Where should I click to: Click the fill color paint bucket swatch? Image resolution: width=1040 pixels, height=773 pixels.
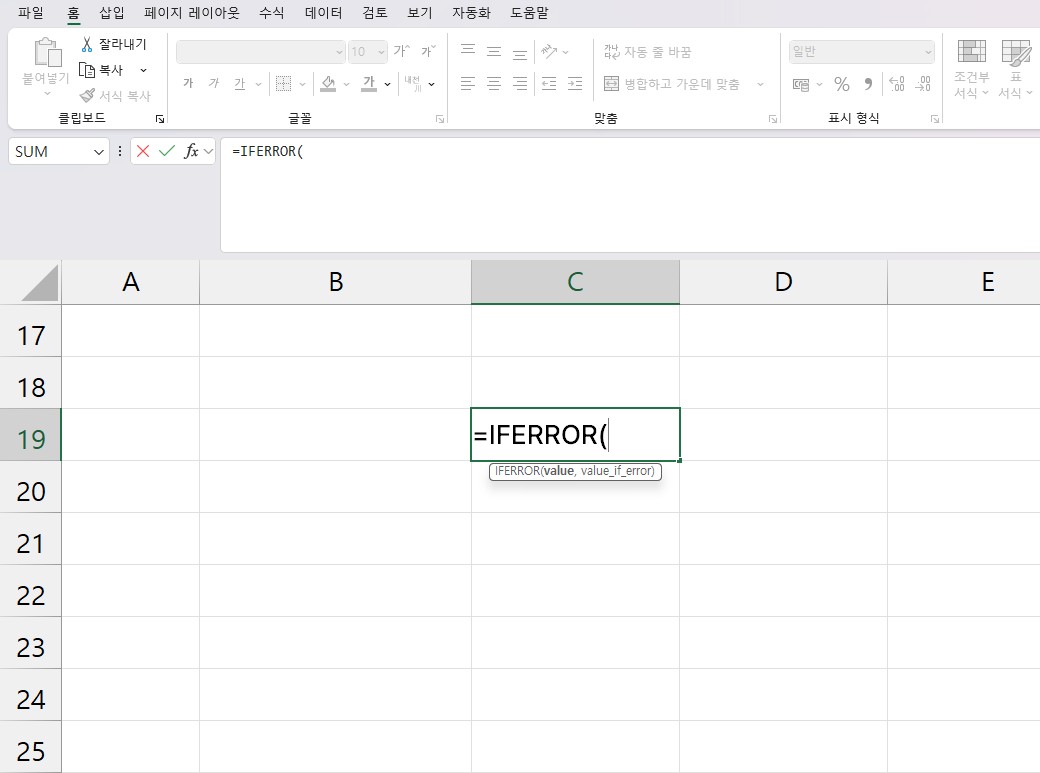click(328, 84)
